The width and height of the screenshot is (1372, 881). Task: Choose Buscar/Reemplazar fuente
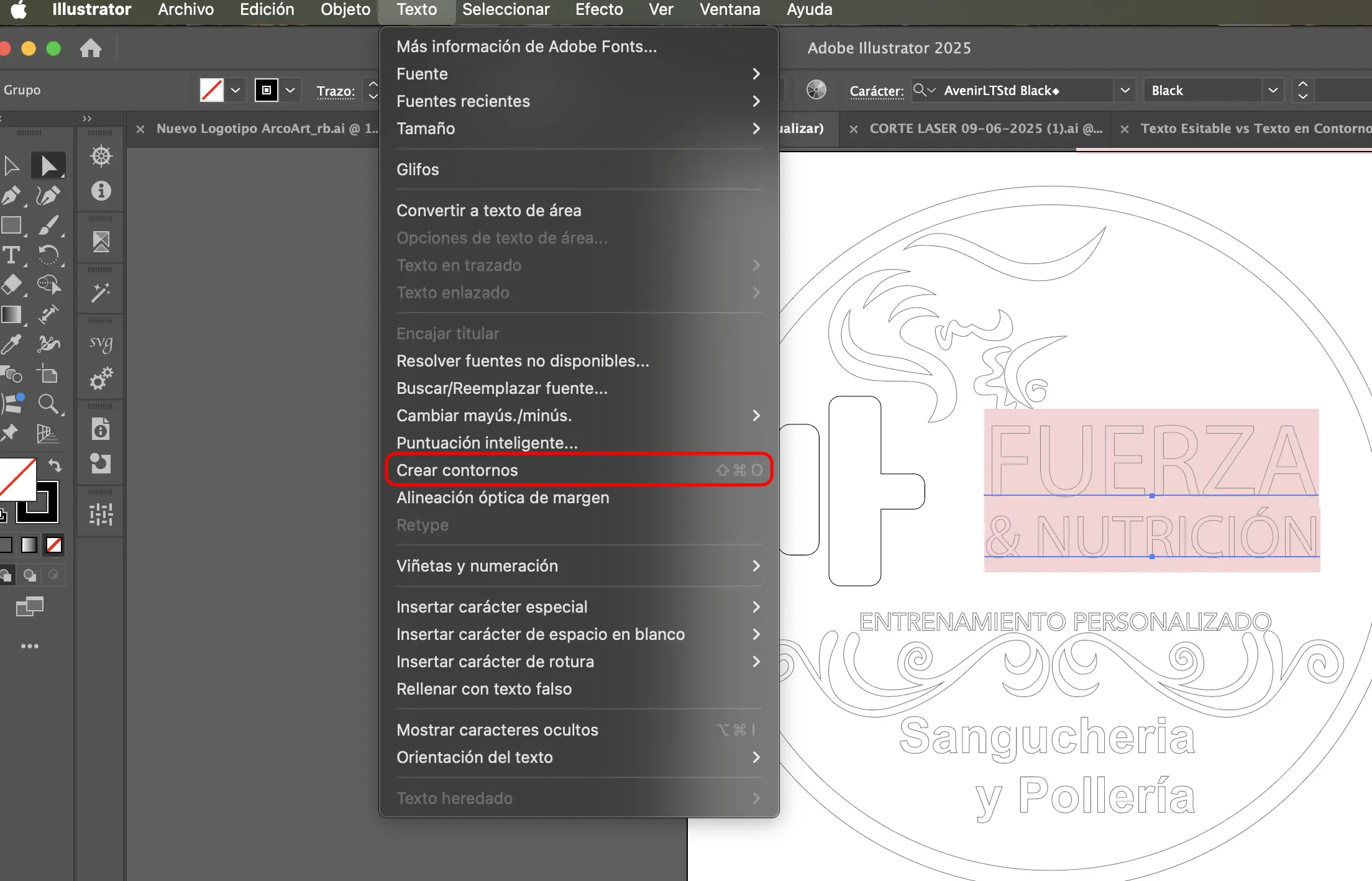coord(579,388)
